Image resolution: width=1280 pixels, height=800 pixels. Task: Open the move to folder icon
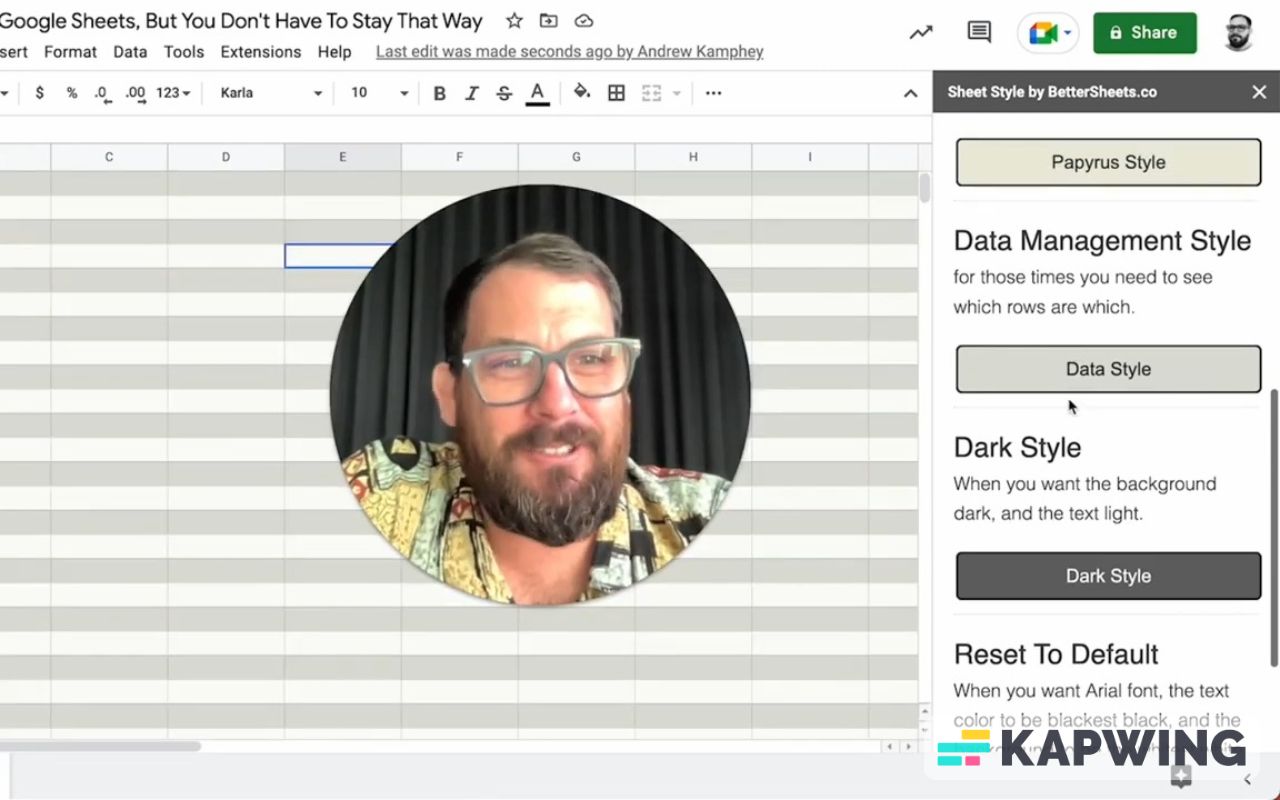click(x=549, y=21)
